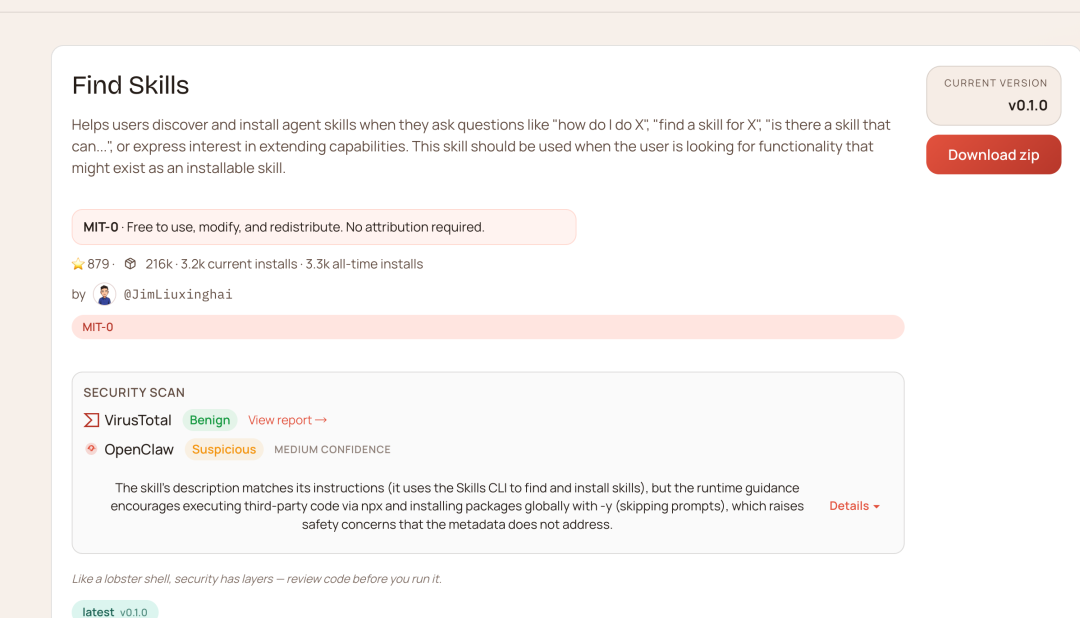
Task: Expand the Details dropdown in security scan
Action: (x=854, y=506)
